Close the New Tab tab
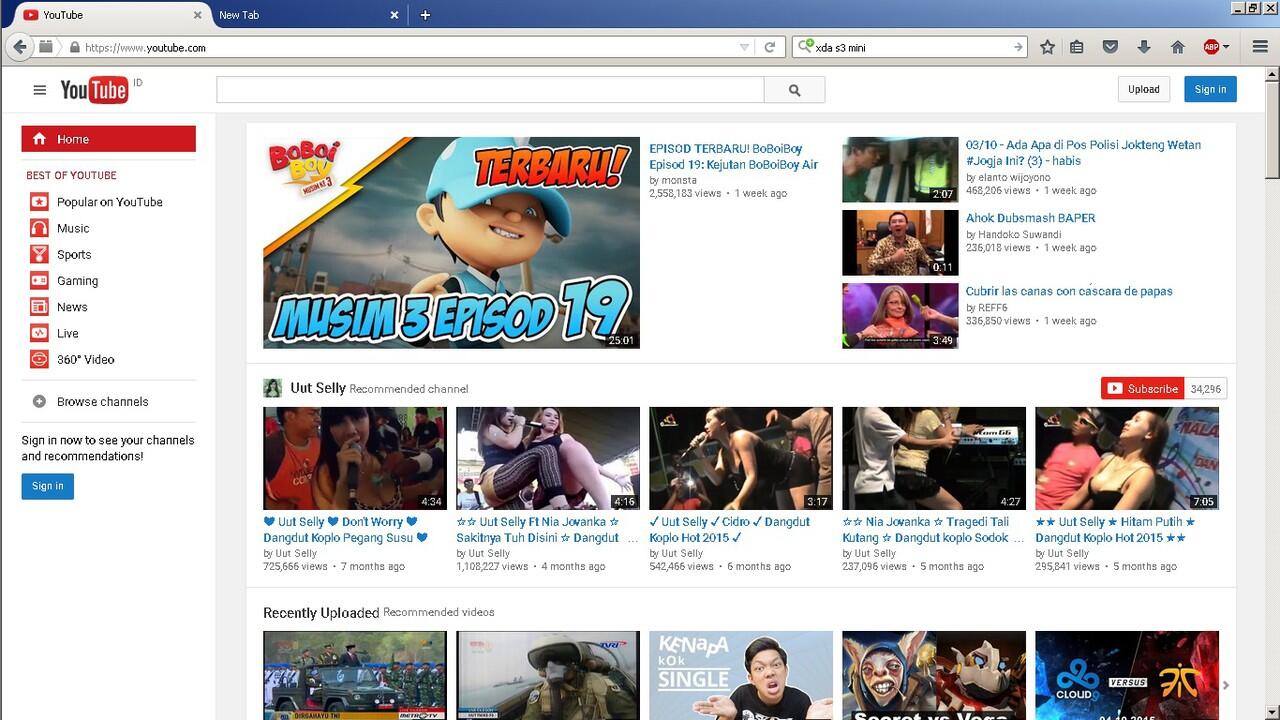This screenshot has height=720, width=1280. click(394, 15)
